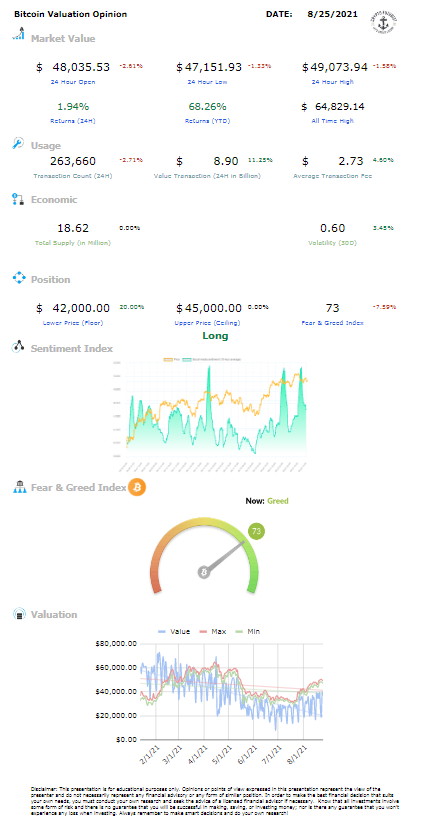Click the 24 Hour Open label
Viewport: 425px width, 833px height.
coord(73,82)
